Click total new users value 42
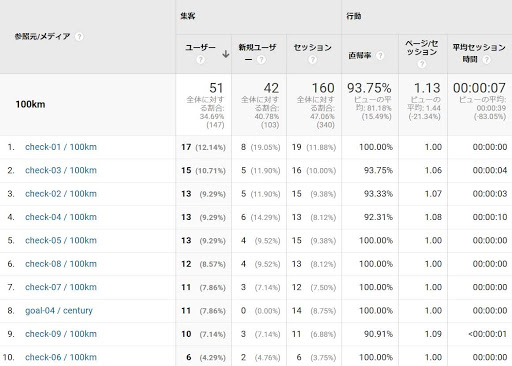Viewport: 512px width, 366px height. (x=271, y=88)
